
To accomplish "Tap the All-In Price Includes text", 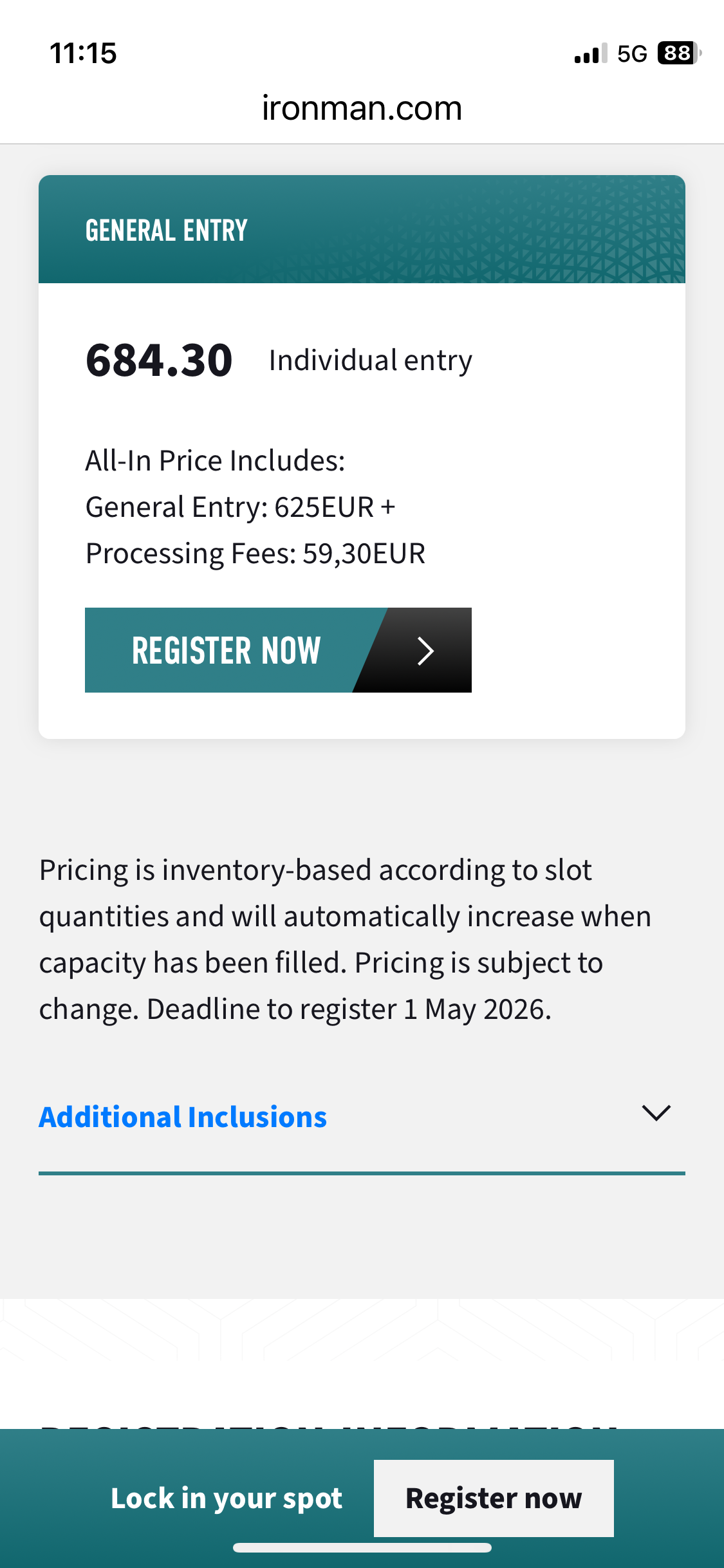I will coord(215,461).
